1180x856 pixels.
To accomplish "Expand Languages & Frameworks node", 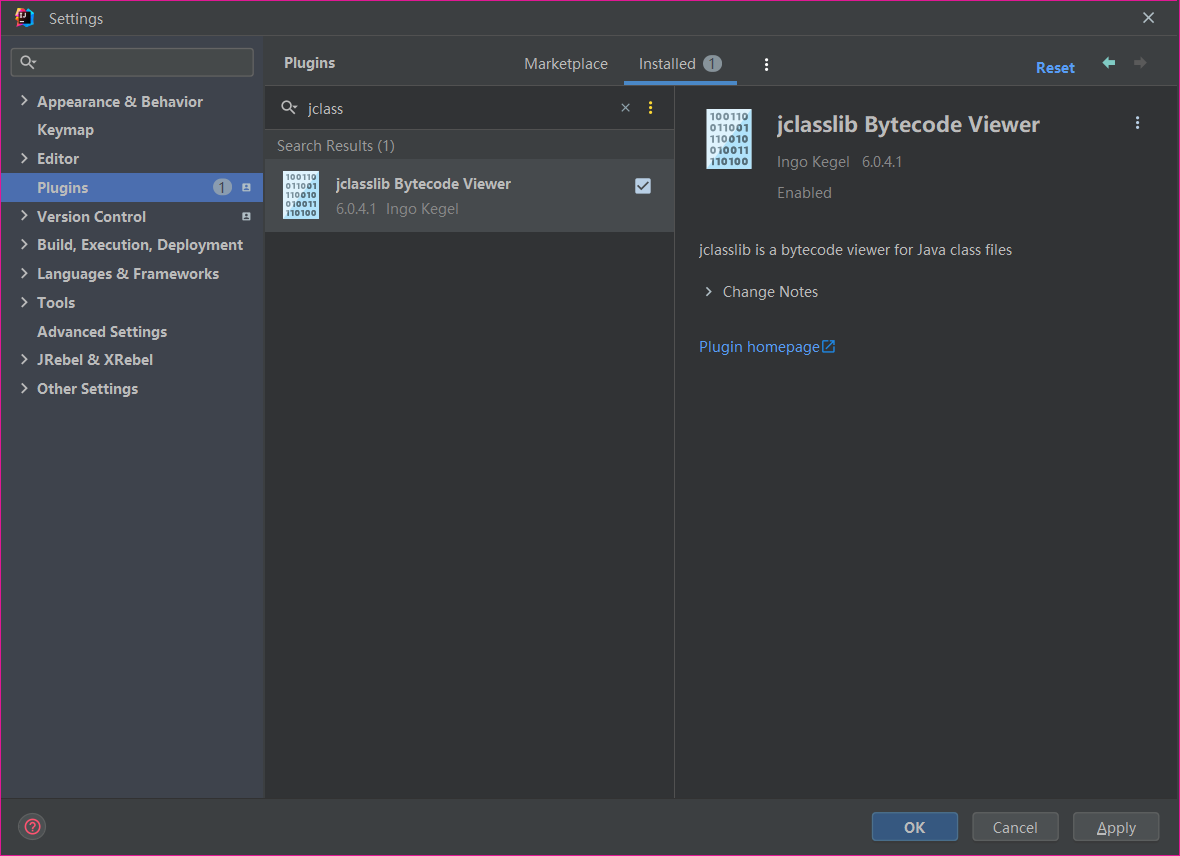I will pos(24,273).
